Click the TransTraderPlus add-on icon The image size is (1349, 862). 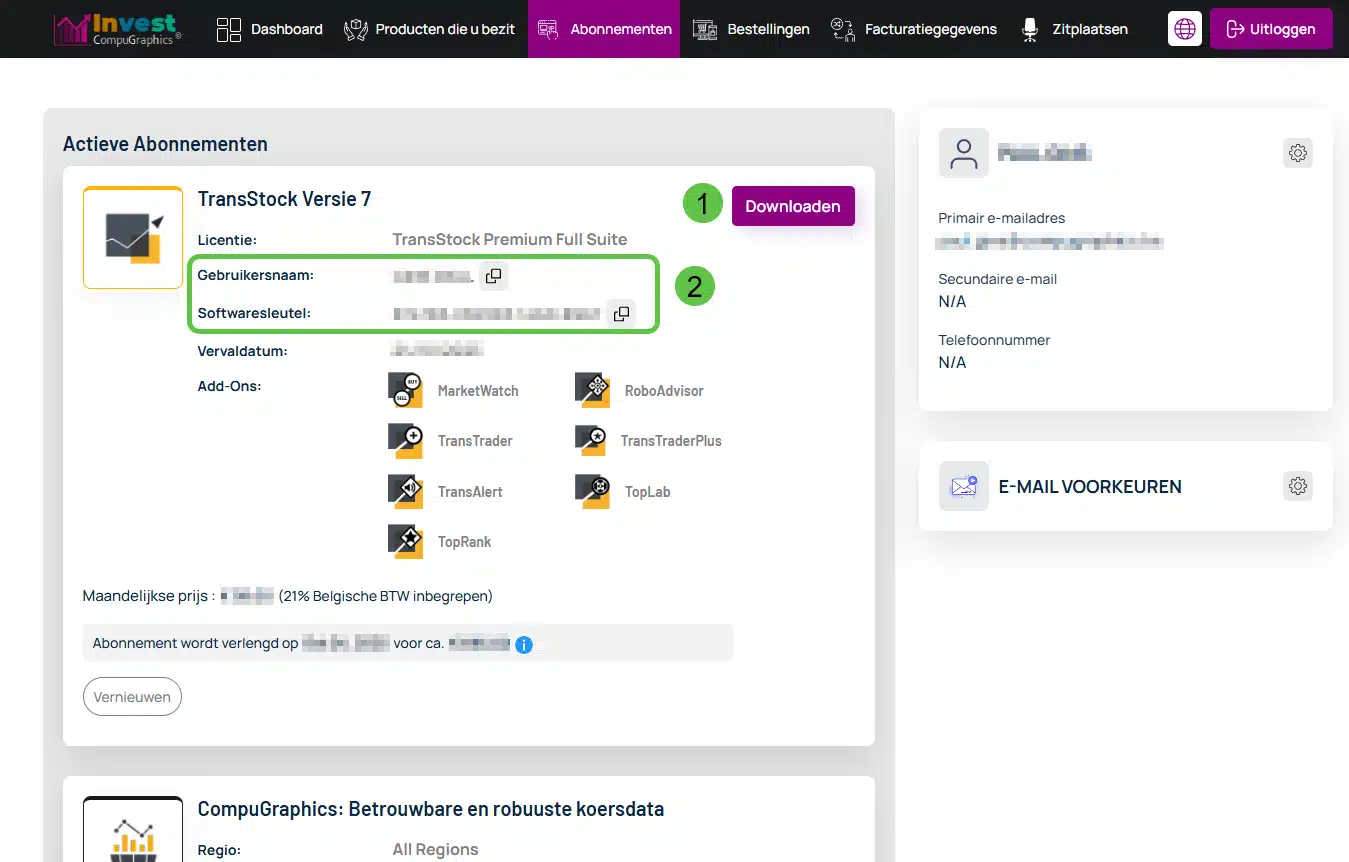(x=592, y=440)
